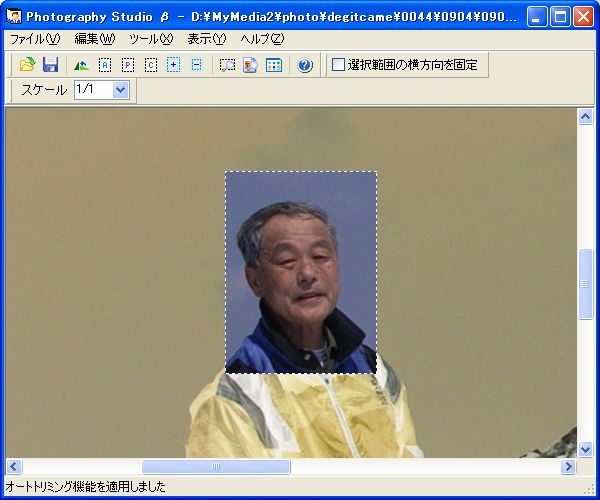Open the ツール menu
This screenshot has height=500, width=600.
click(x=150, y=39)
